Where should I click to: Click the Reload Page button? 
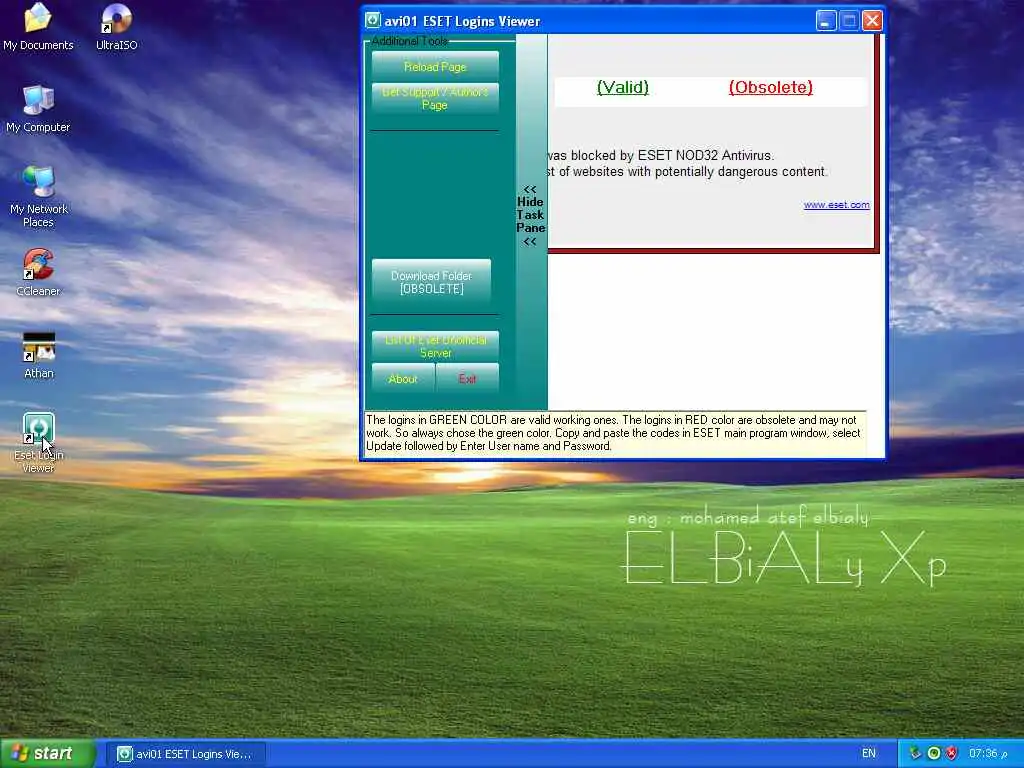(435, 67)
